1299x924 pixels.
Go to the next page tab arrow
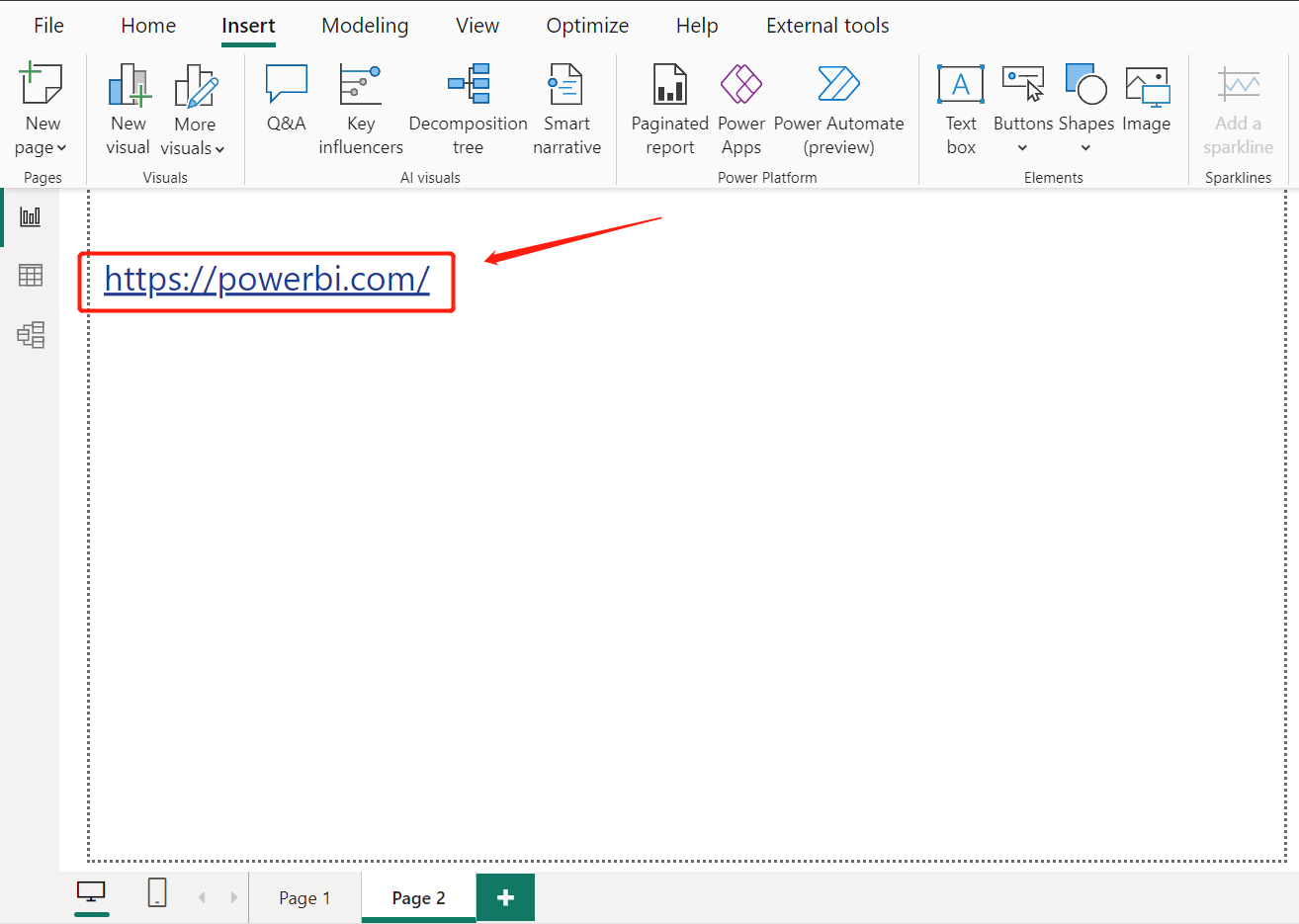(234, 897)
